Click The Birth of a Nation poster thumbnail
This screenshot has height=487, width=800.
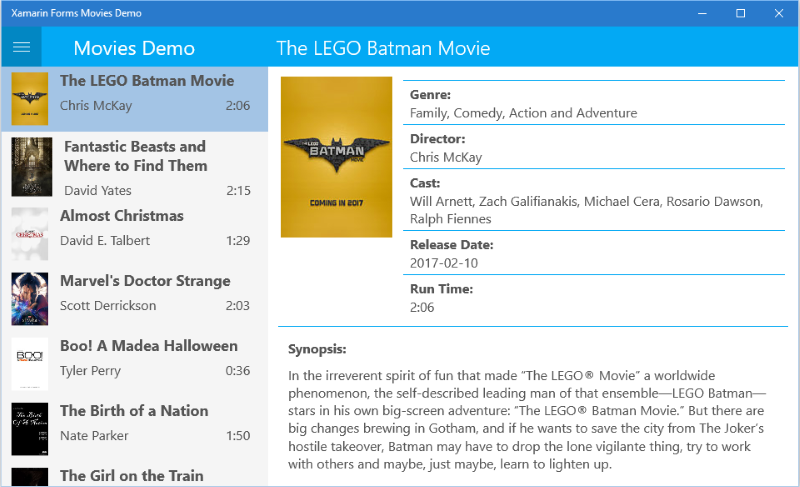pos(30,429)
